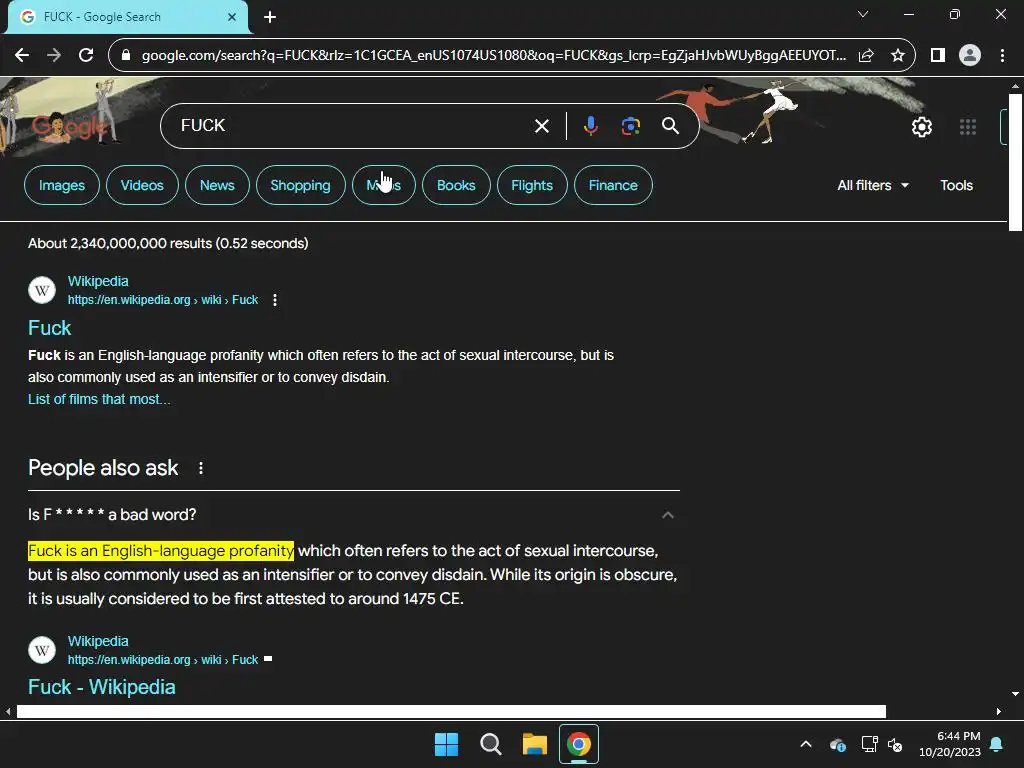Image resolution: width=1024 pixels, height=768 pixels.
Task: Click Chrome icon in taskbar
Action: point(579,744)
